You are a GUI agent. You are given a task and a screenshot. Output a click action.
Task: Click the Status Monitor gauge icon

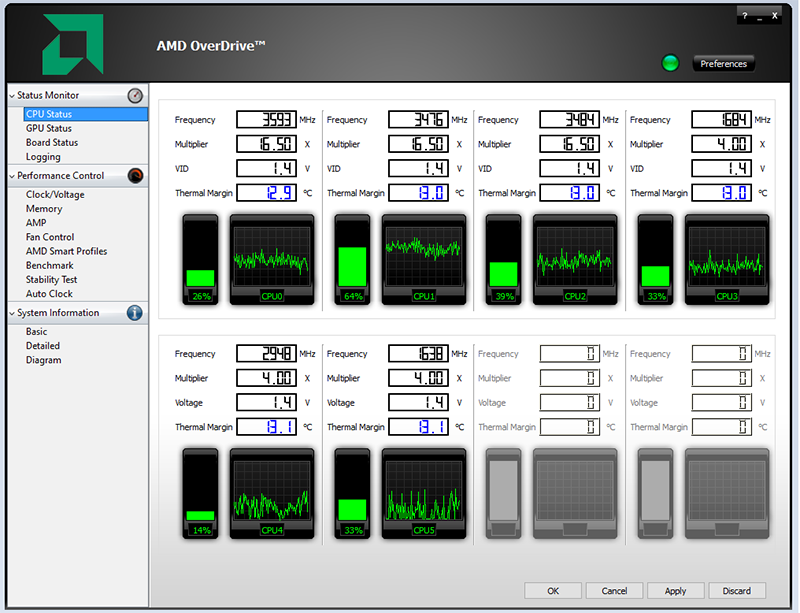(136, 96)
